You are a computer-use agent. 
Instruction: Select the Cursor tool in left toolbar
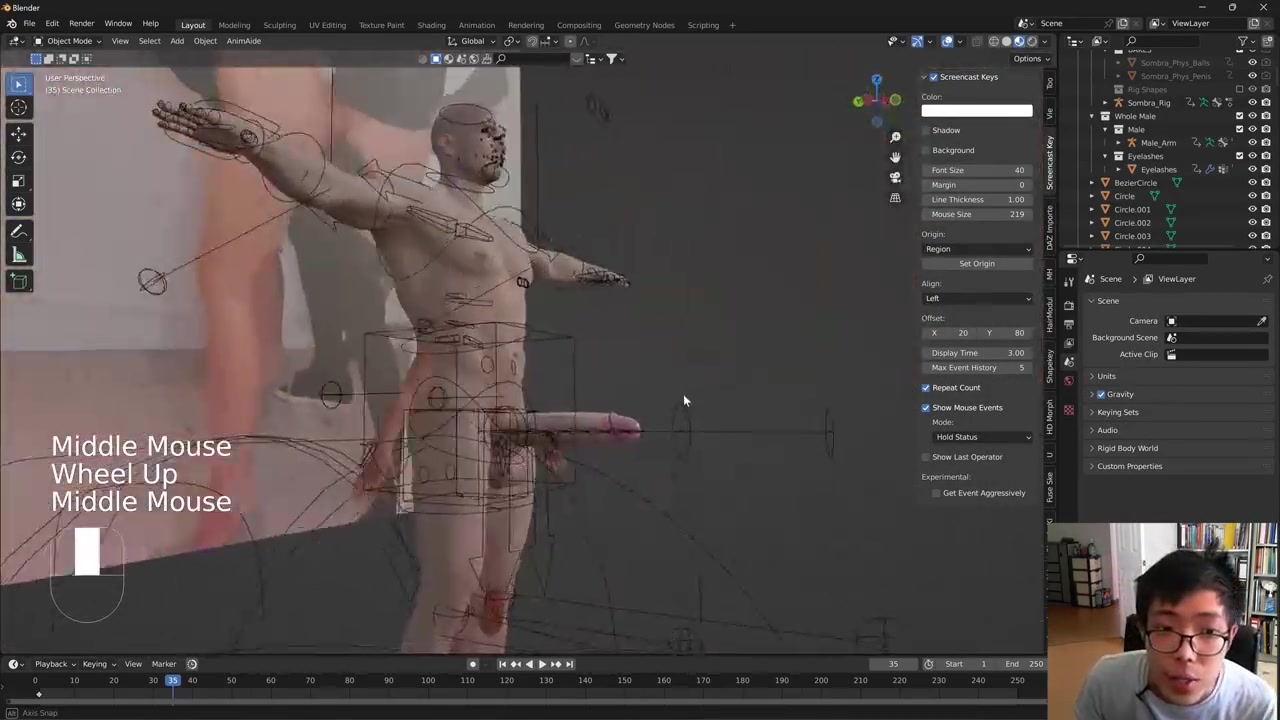[19, 108]
